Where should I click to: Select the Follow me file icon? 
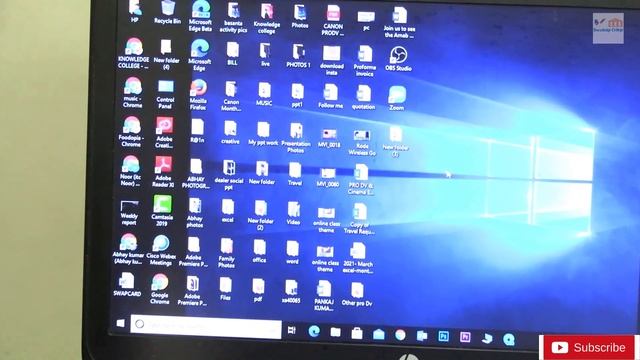coord(330,96)
